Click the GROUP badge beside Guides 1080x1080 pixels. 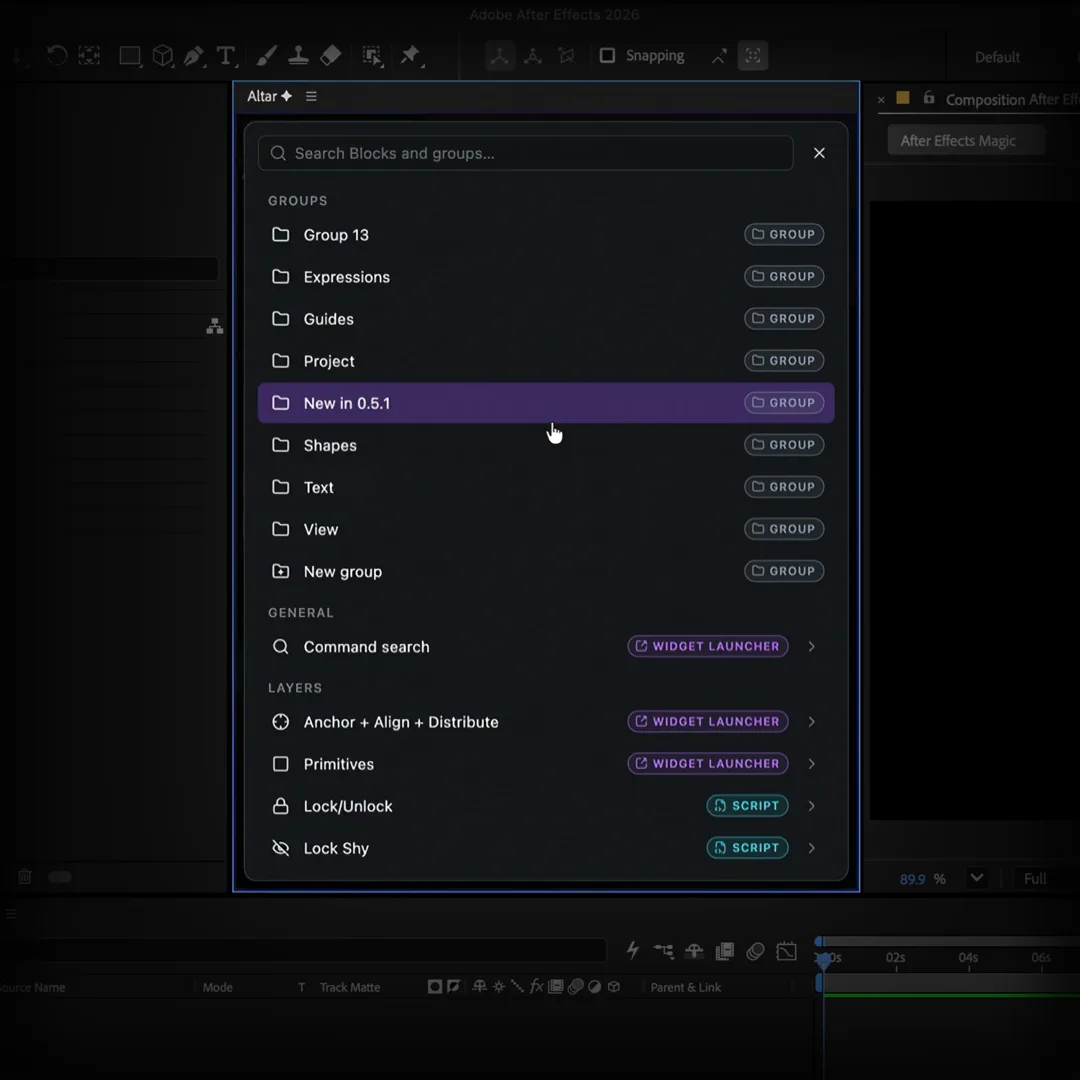pyautogui.click(x=784, y=319)
